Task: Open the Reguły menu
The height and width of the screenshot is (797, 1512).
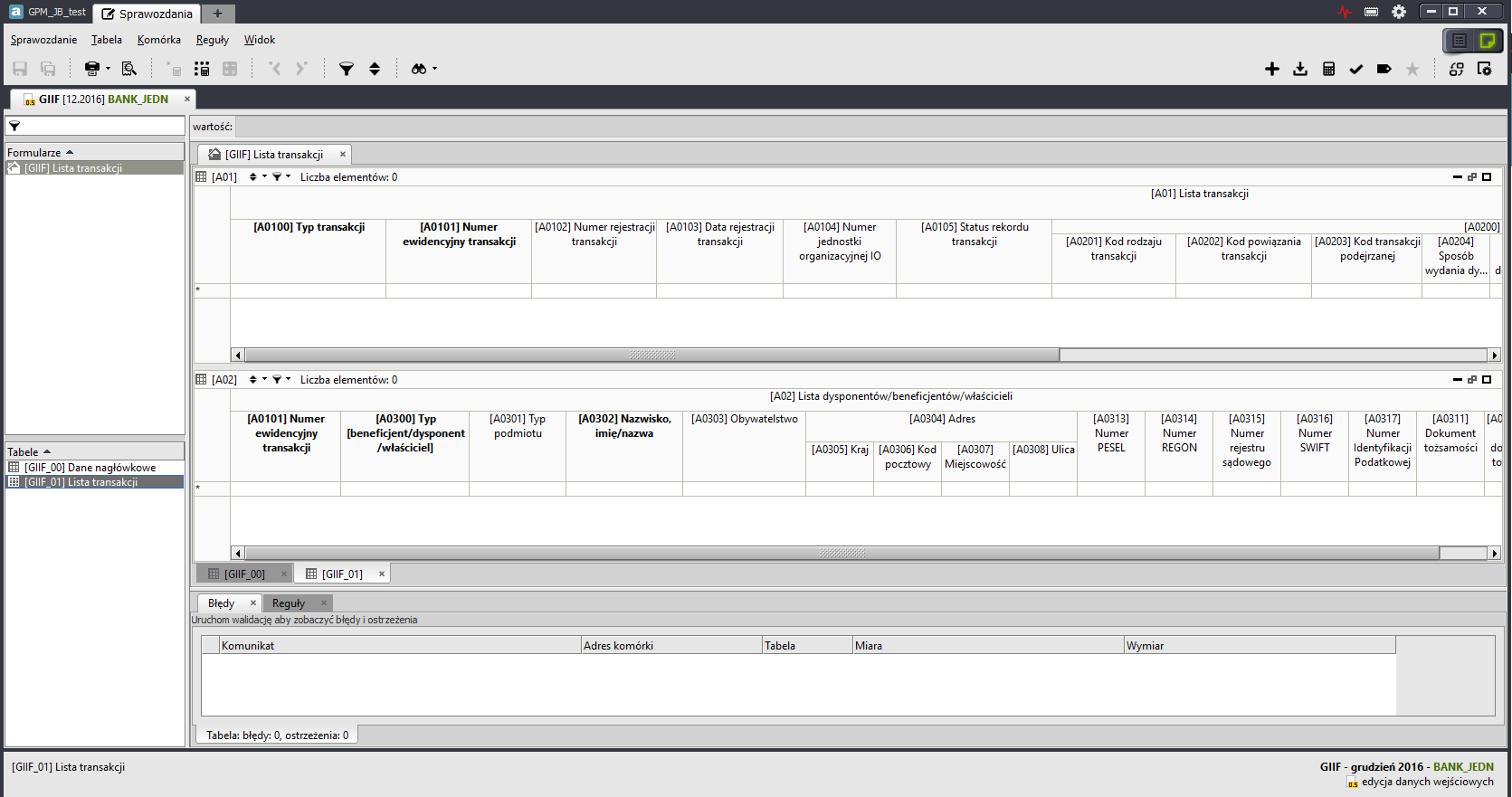Action: [x=213, y=40]
